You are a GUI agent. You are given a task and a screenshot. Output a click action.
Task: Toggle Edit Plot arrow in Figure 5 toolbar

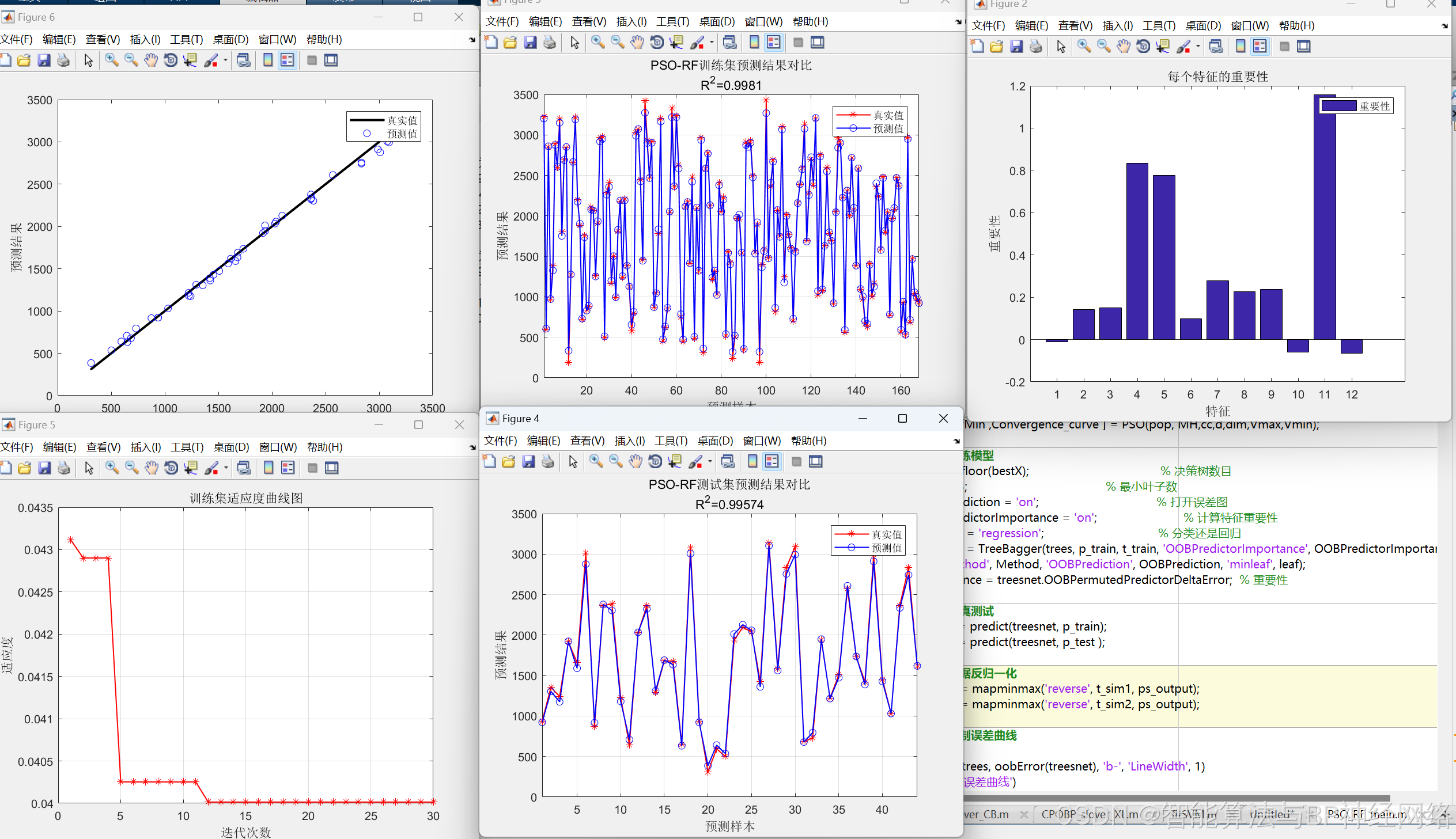pos(88,468)
